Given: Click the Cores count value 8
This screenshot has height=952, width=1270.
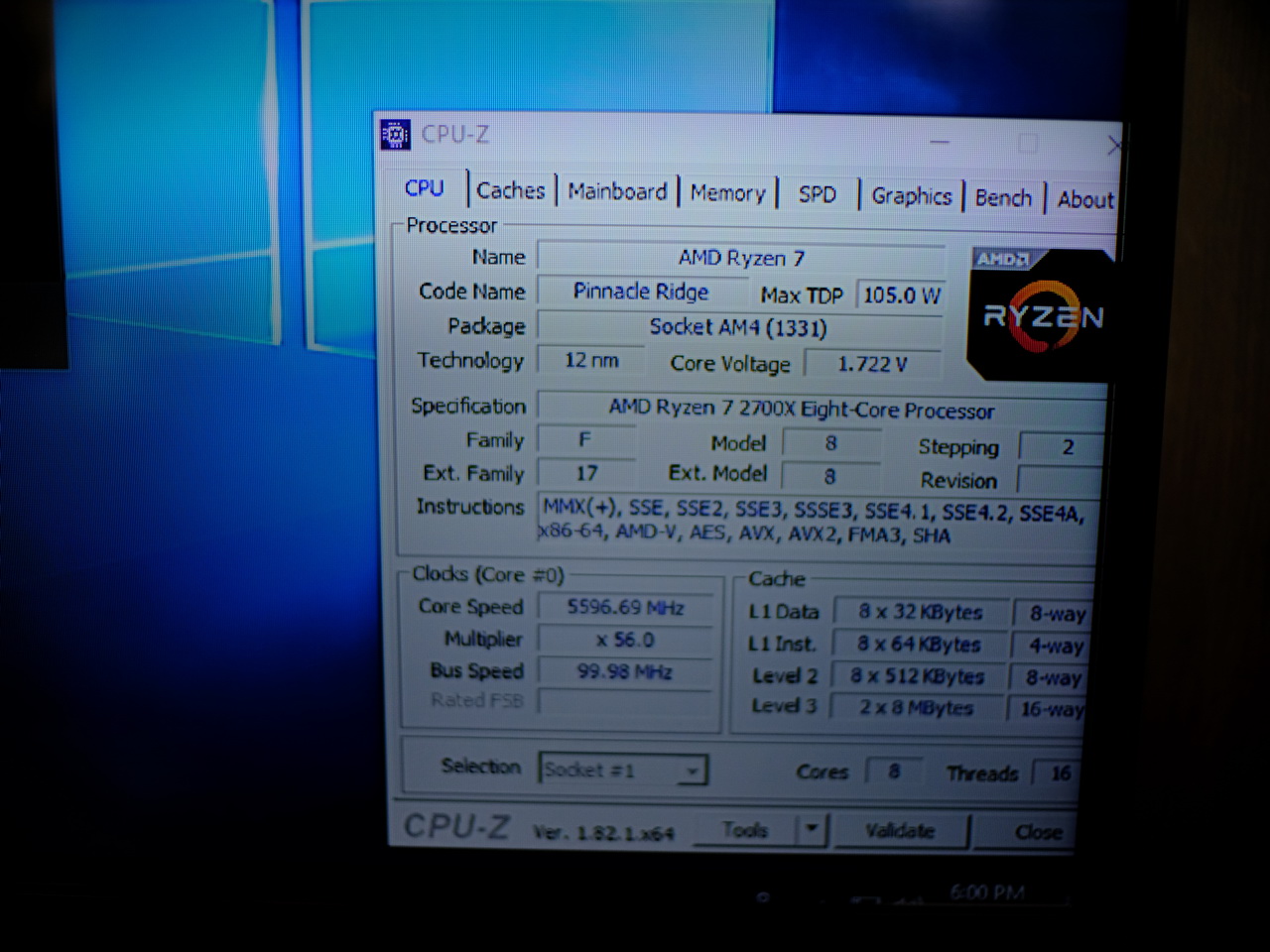Looking at the screenshot, I should point(893,772).
